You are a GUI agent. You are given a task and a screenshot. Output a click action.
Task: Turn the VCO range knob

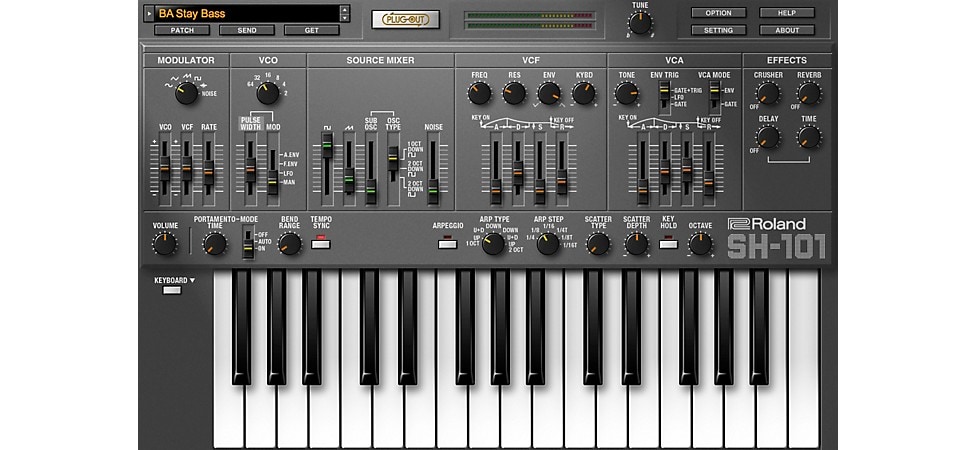(x=268, y=93)
